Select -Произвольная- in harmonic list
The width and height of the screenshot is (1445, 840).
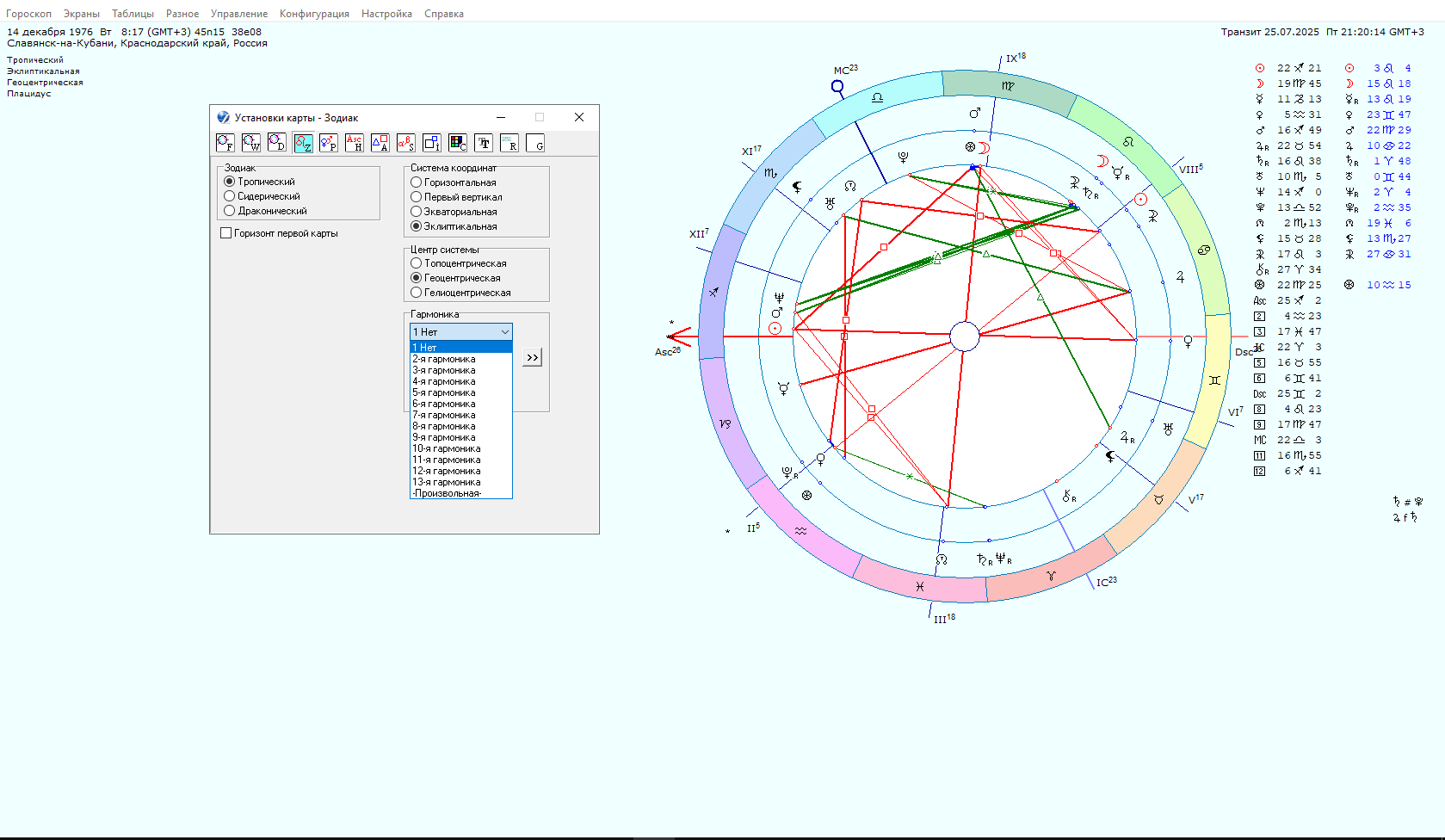pyautogui.click(x=447, y=493)
